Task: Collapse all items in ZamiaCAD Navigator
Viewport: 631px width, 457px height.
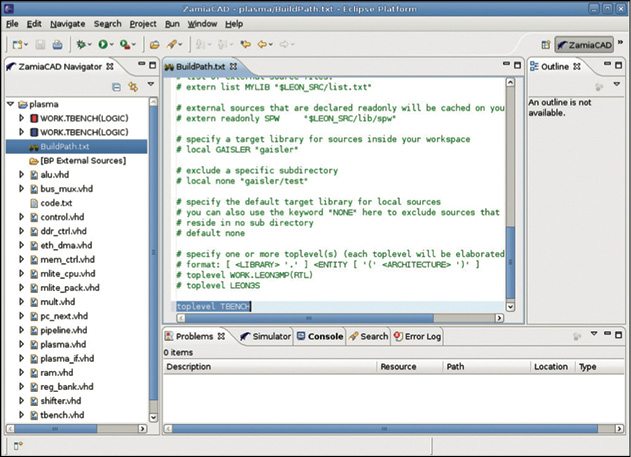Action: pyautogui.click(x=117, y=87)
